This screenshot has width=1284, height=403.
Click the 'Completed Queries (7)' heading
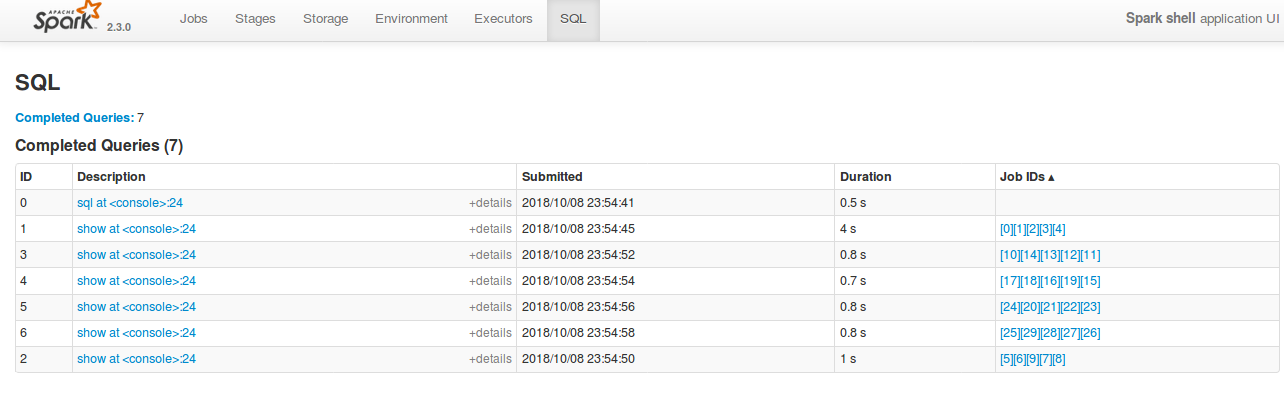(x=99, y=146)
